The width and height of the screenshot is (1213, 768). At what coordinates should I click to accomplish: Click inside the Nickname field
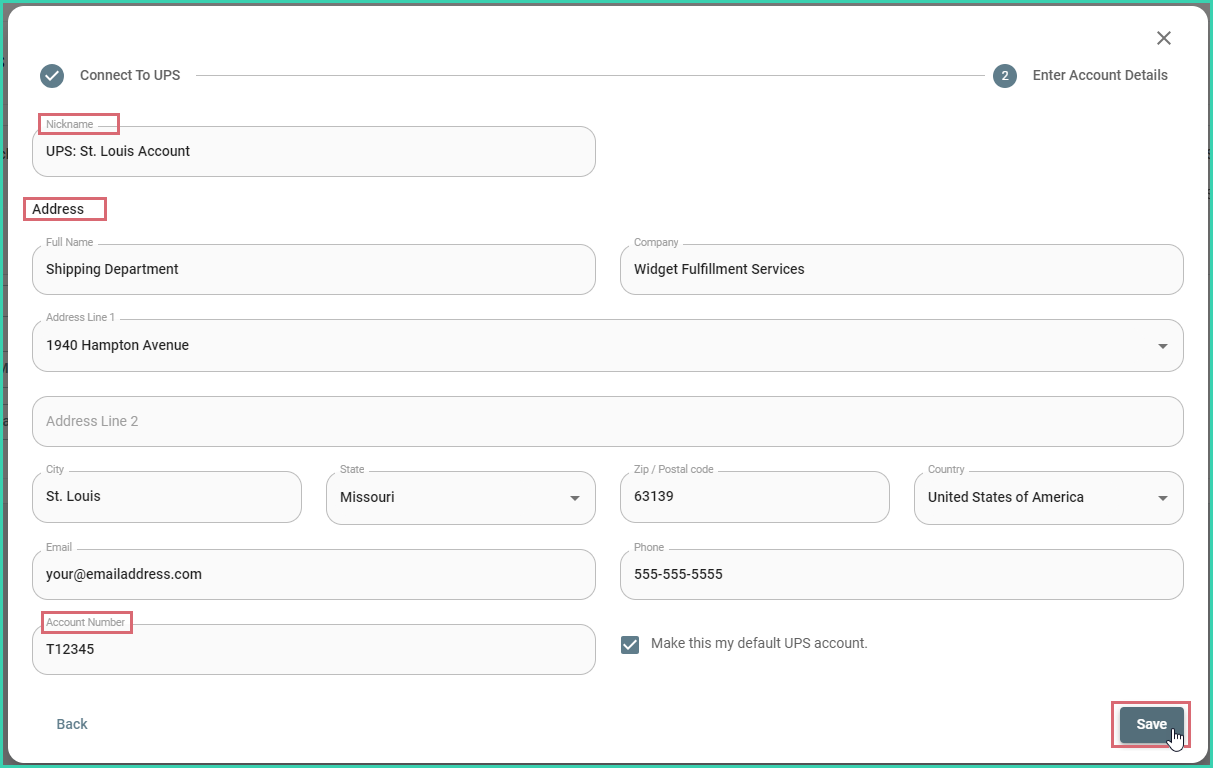313,151
